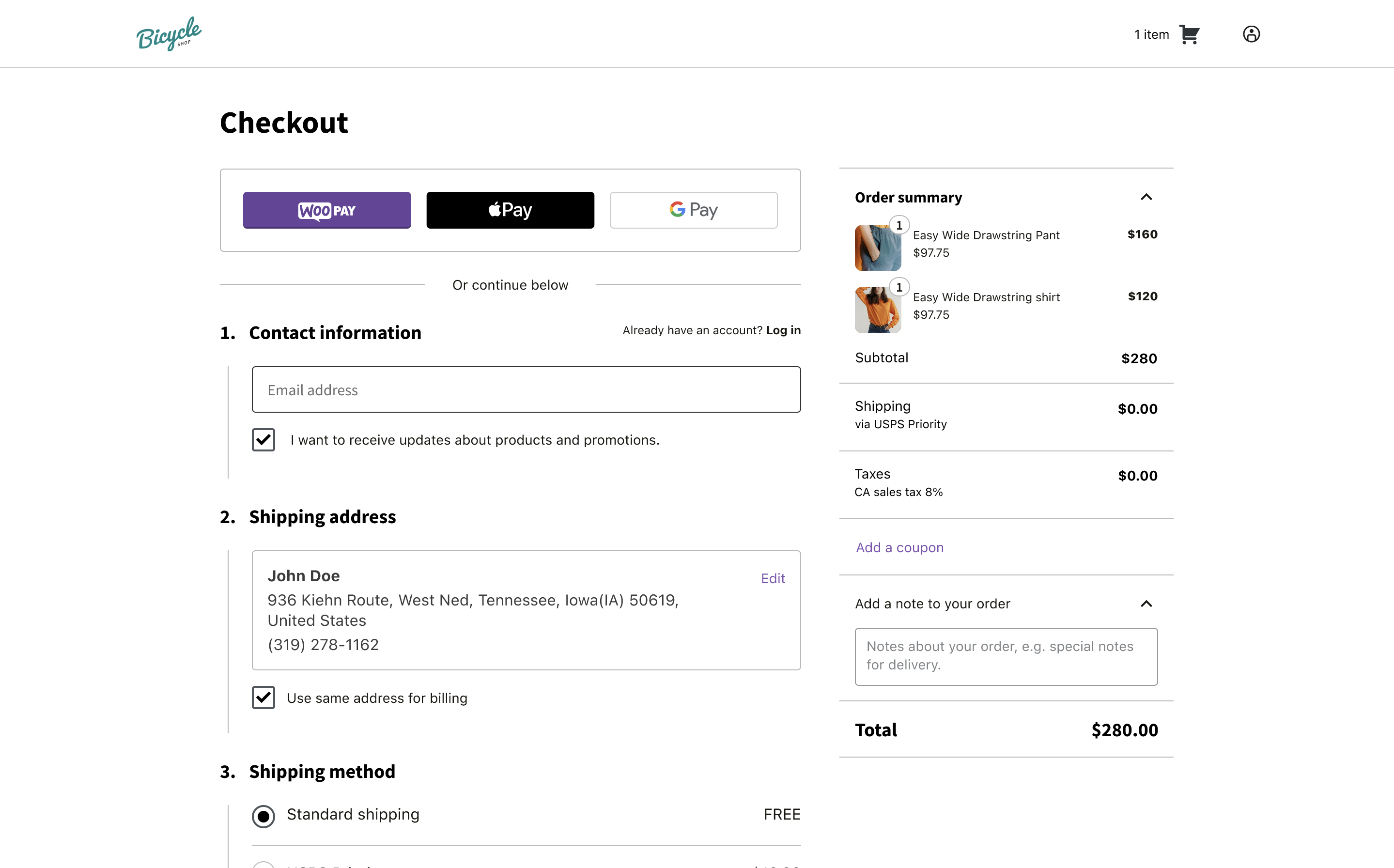Pay with WooPay button
The image size is (1394, 868).
(326, 210)
